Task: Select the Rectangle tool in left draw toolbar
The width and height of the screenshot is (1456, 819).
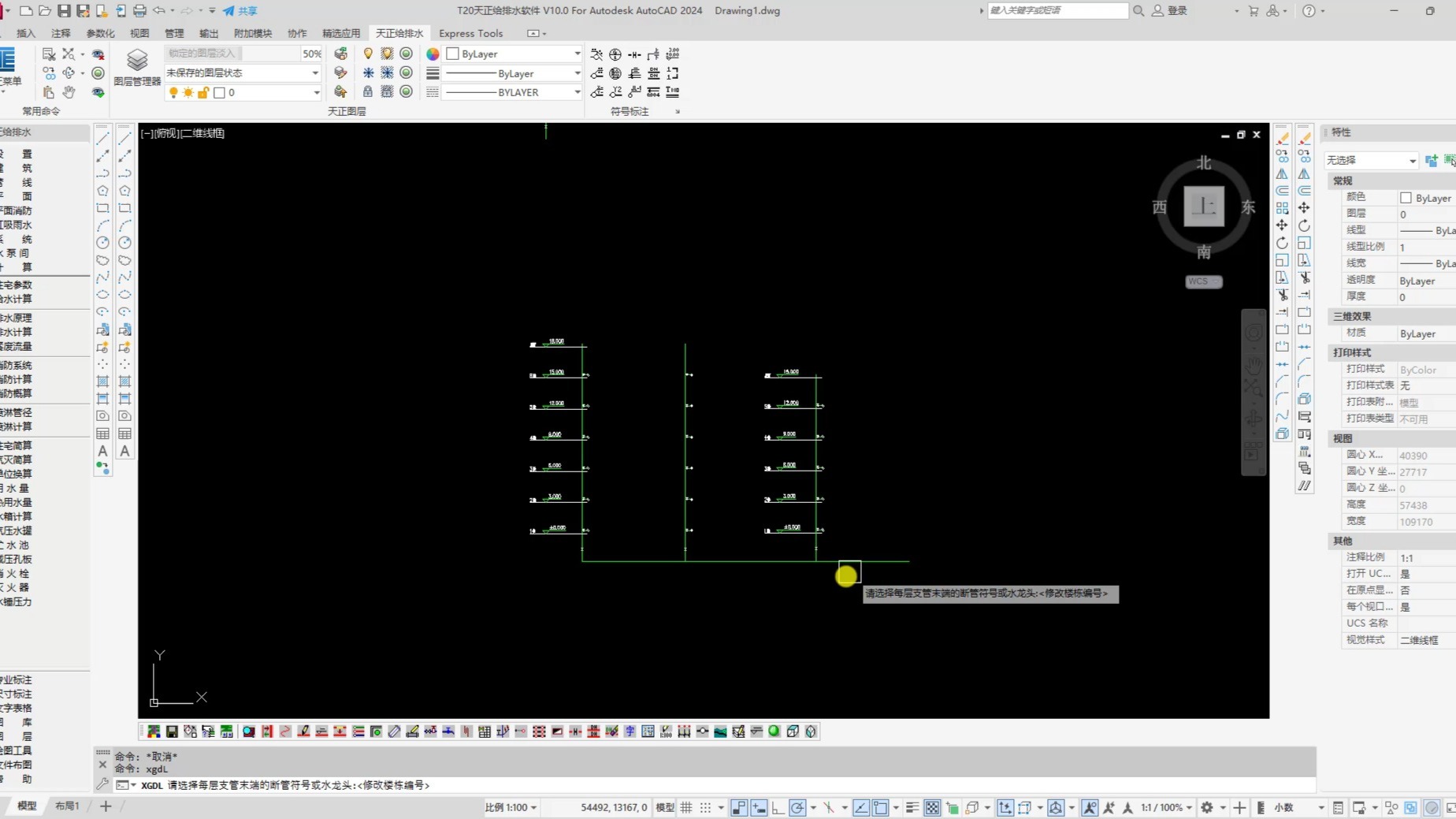Action: 102,209
